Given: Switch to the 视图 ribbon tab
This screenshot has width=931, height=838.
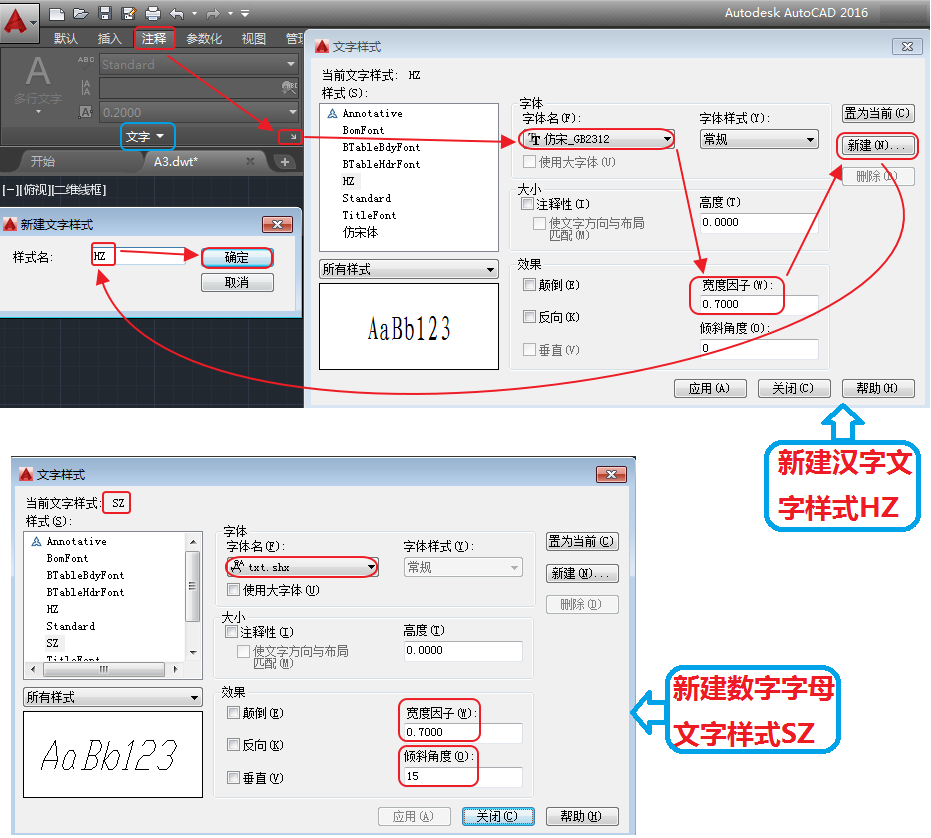Looking at the screenshot, I should (254, 39).
